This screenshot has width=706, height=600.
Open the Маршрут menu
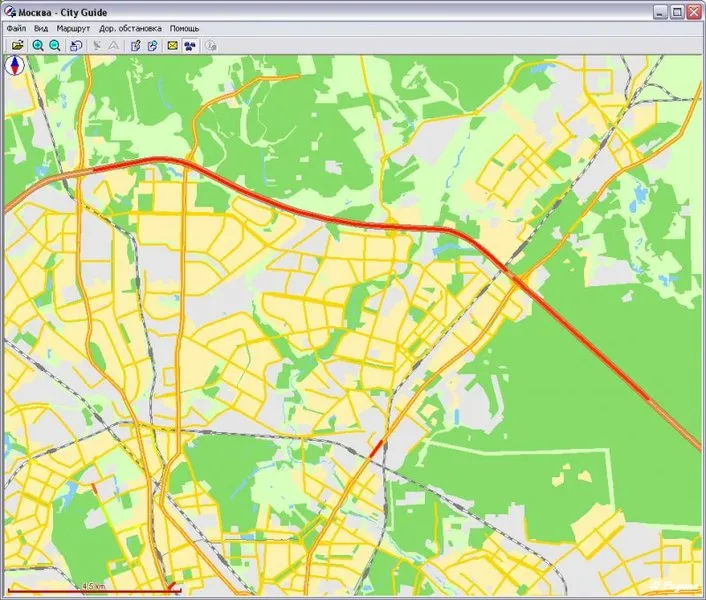(73, 28)
